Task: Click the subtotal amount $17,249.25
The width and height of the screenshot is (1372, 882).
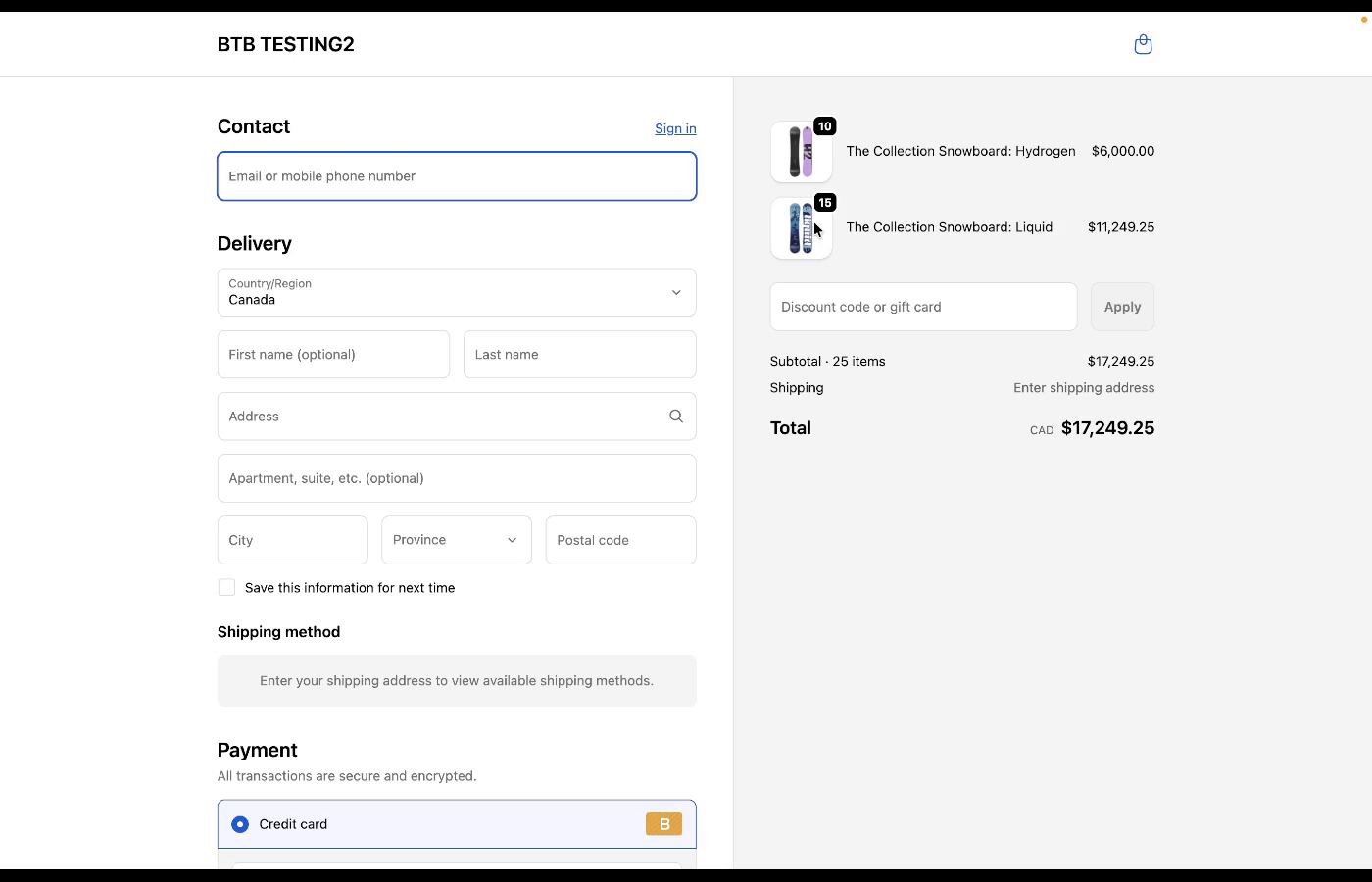Action: pyautogui.click(x=1121, y=361)
